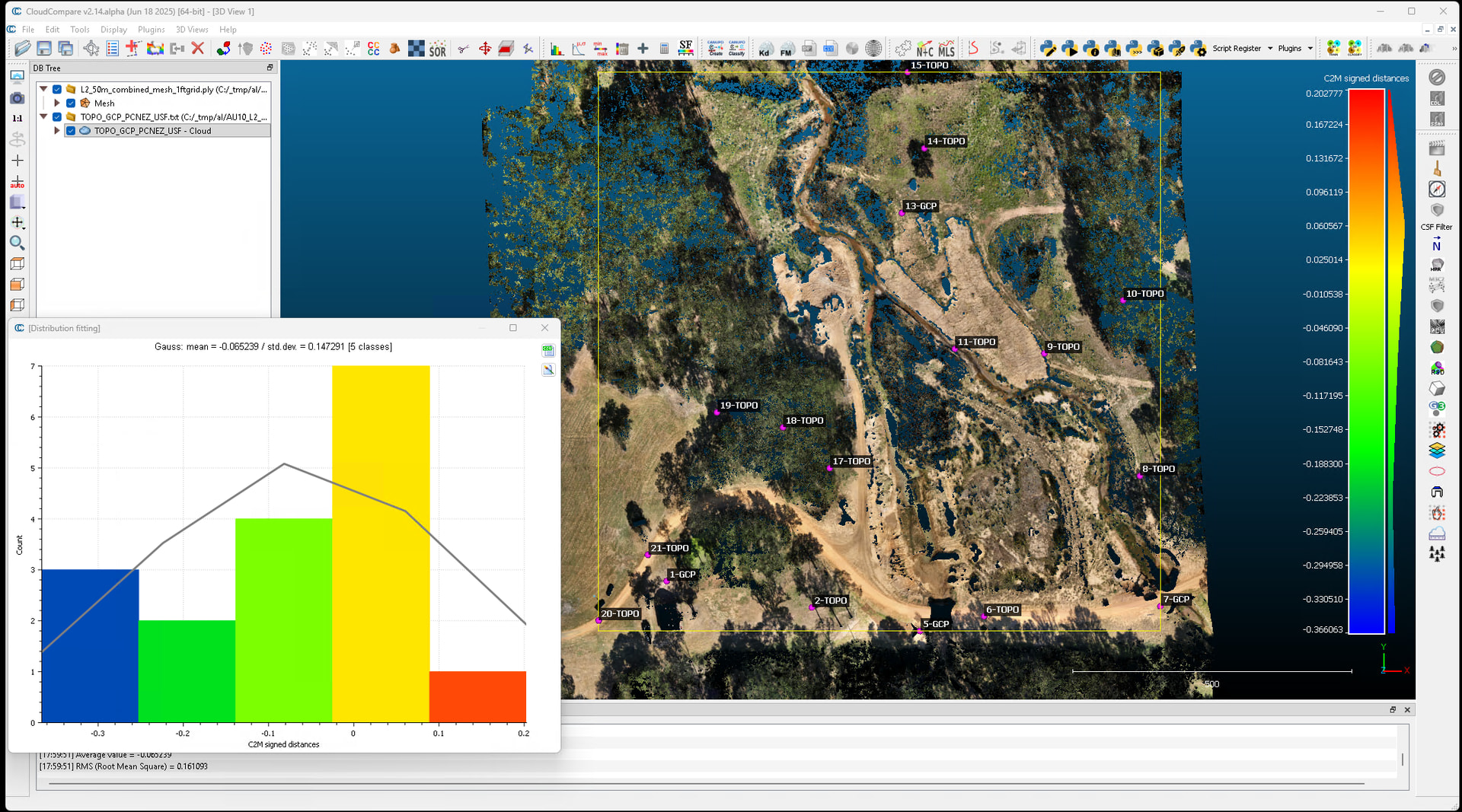Open the Python editor pencil icon
This screenshot has width=1462, height=812.
coord(1048,49)
